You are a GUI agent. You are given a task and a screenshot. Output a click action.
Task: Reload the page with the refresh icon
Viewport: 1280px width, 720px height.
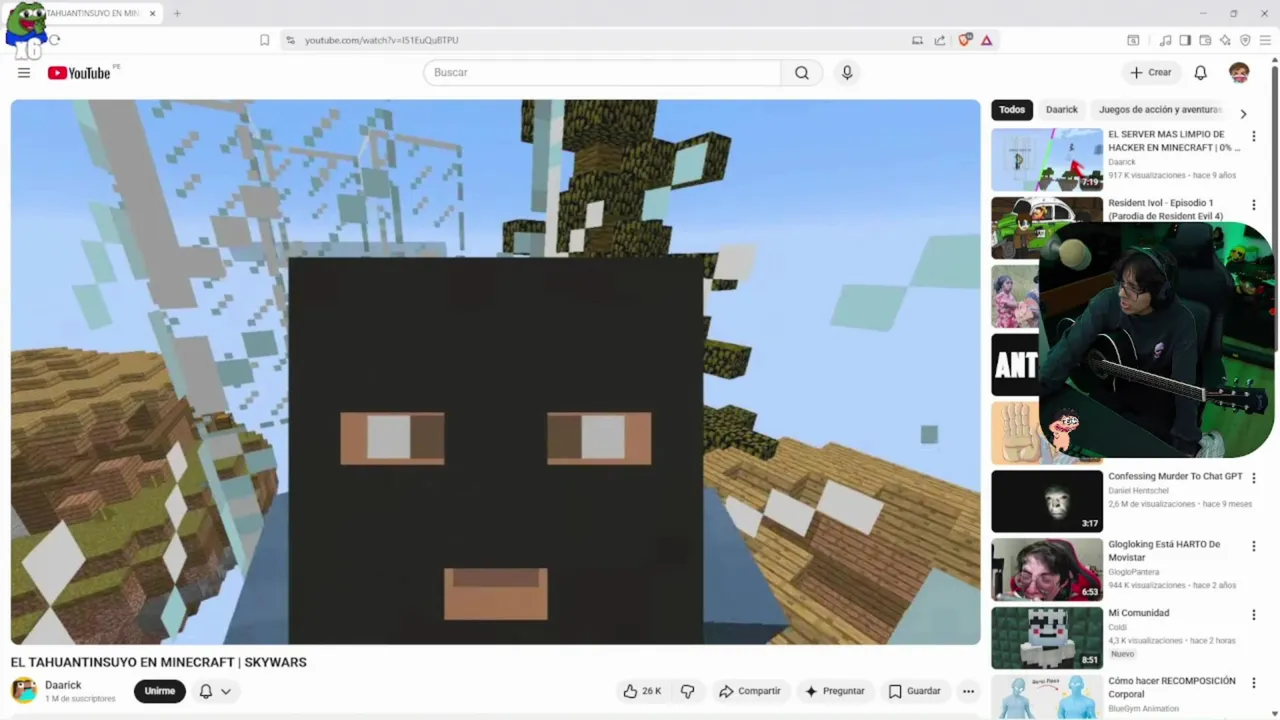click(x=54, y=40)
